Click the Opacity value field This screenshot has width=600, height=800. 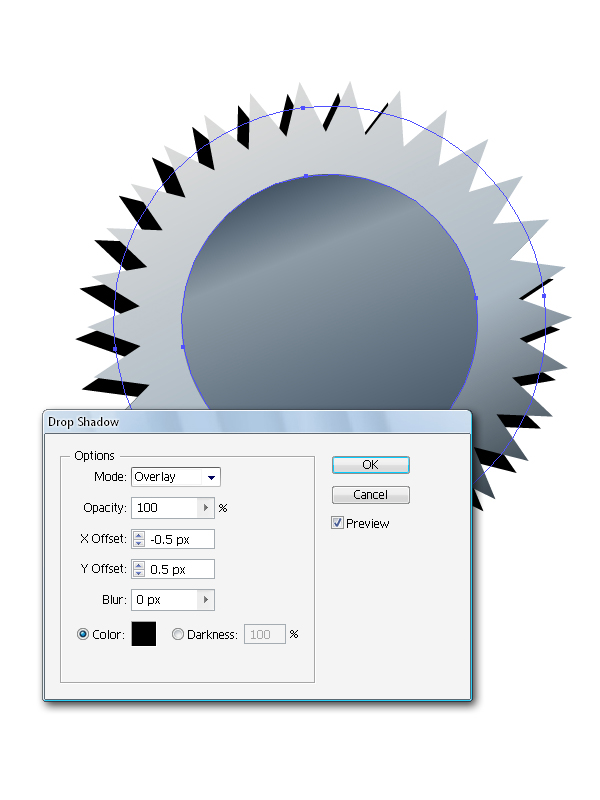pos(165,508)
